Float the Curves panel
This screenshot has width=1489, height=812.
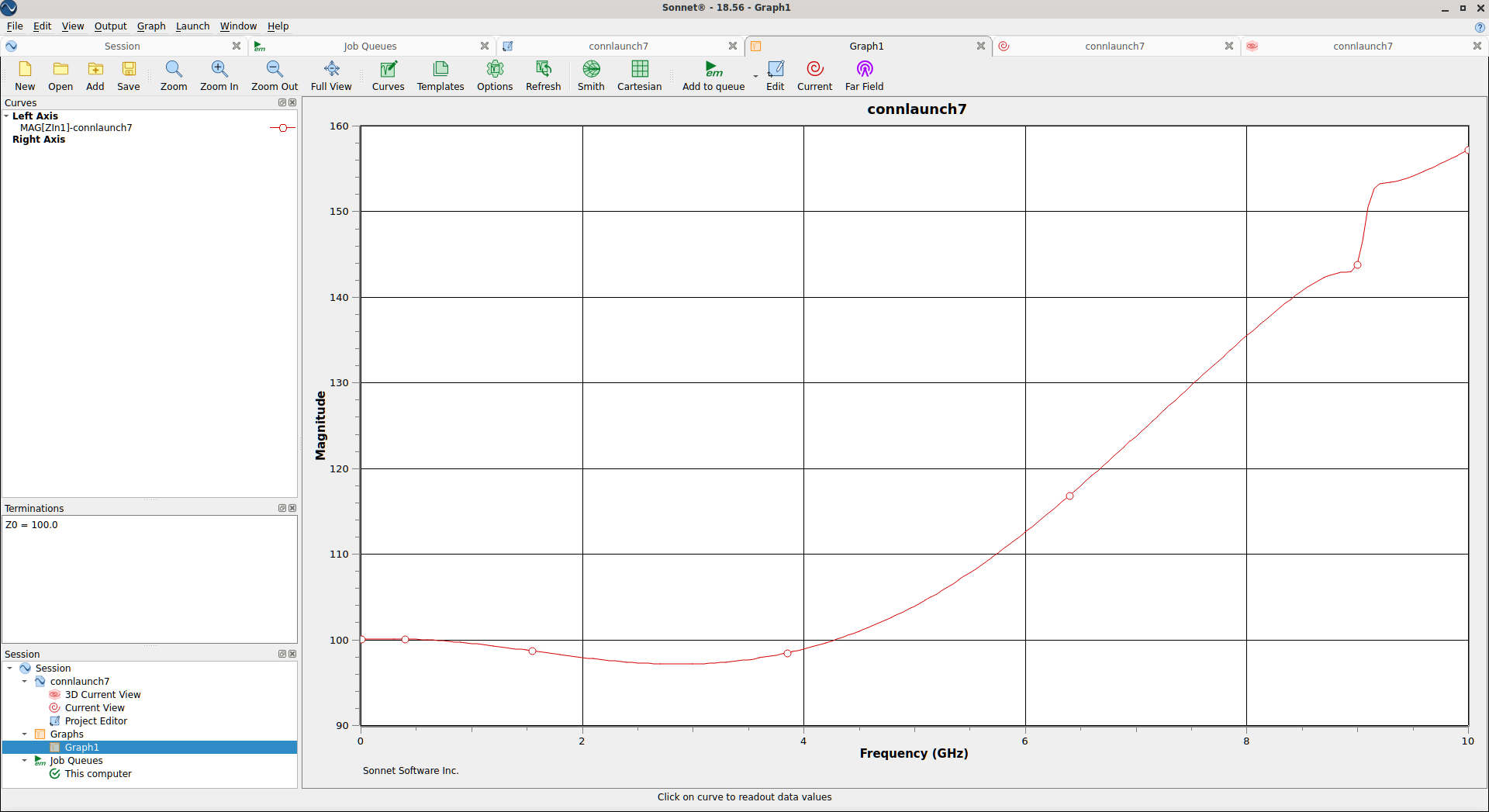[x=282, y=103]
